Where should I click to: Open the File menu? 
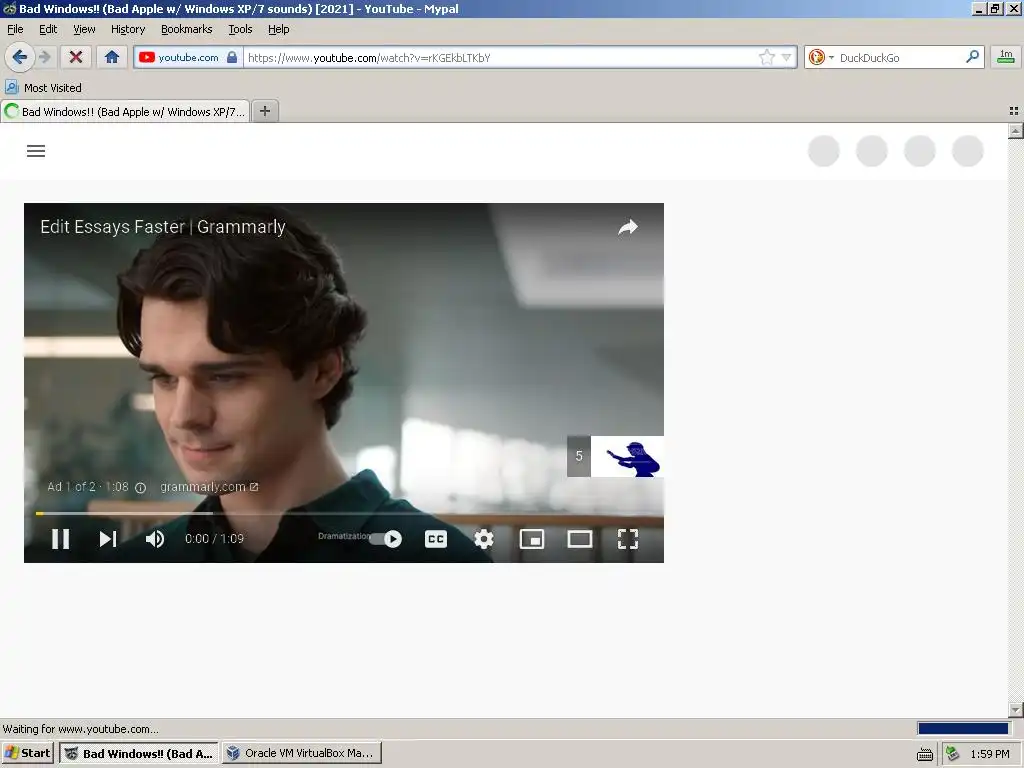click(15, 29)
